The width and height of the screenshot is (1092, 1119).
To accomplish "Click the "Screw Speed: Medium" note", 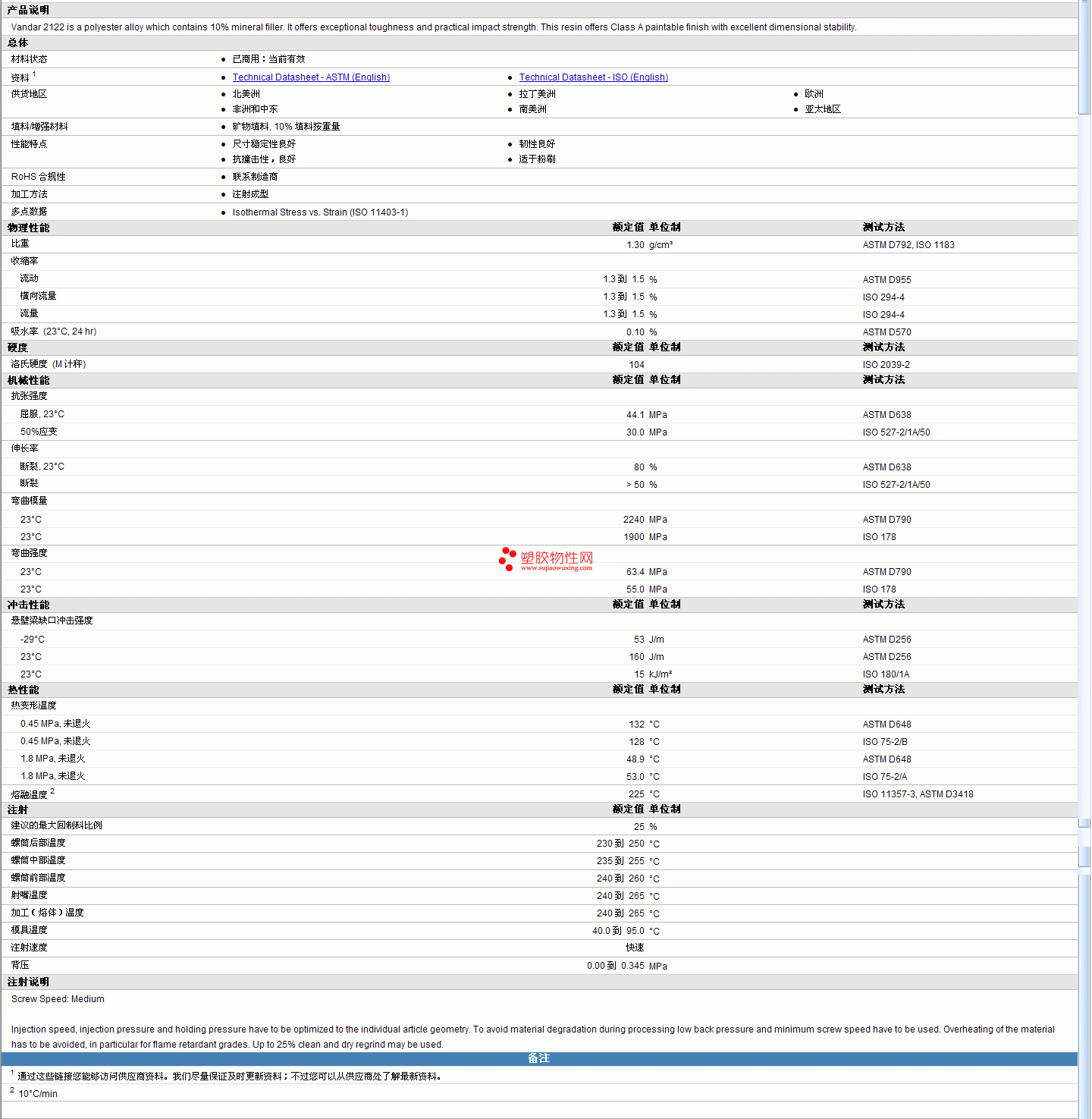I will (x=58, y=999).
